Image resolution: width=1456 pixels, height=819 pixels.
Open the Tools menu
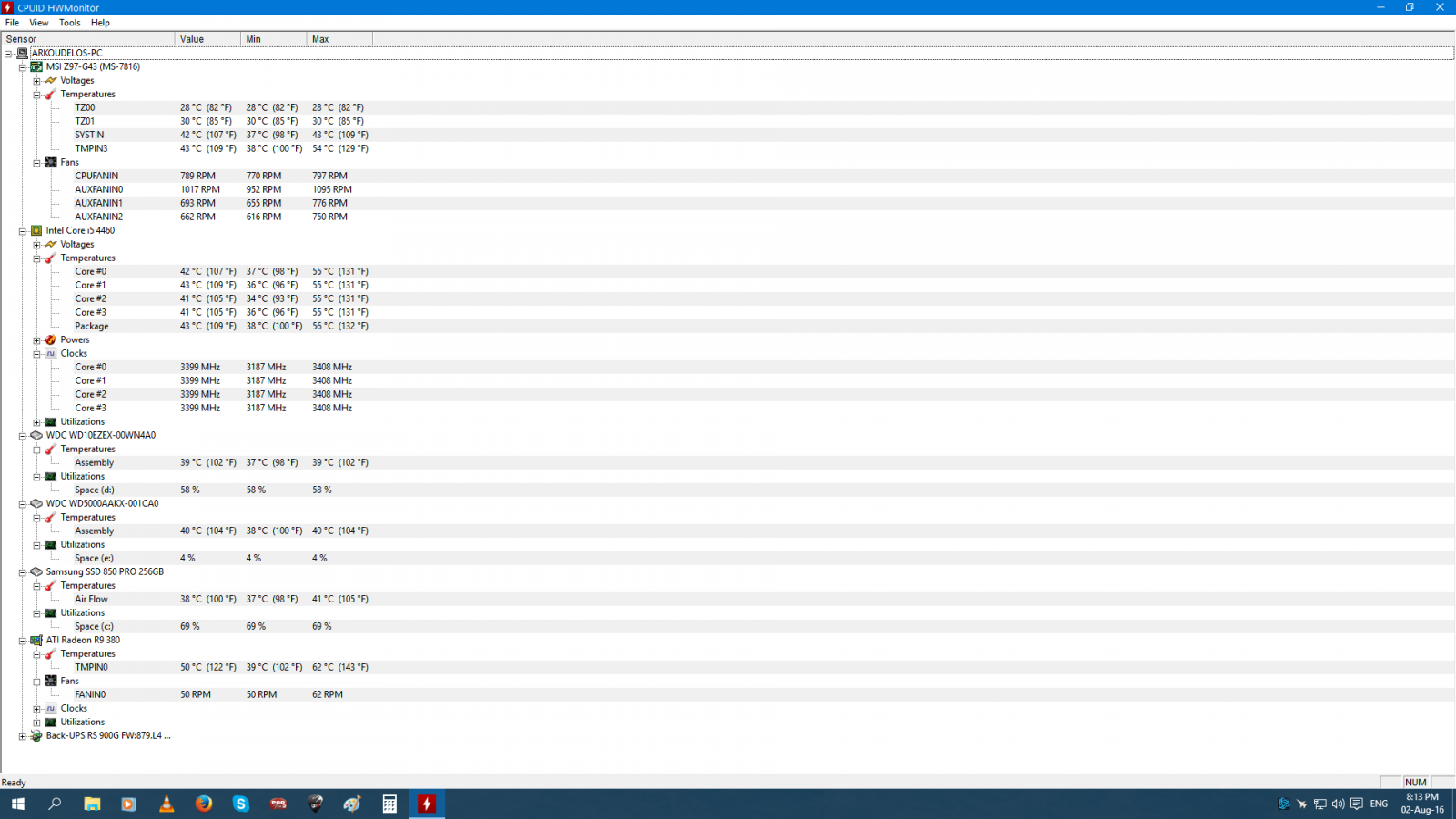click(70, 23)
